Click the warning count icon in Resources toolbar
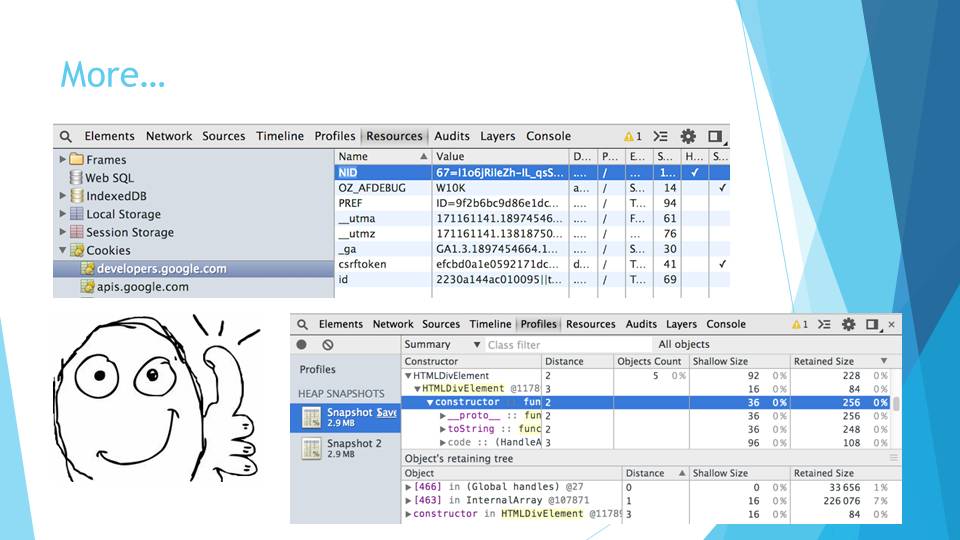 point(632,137)
